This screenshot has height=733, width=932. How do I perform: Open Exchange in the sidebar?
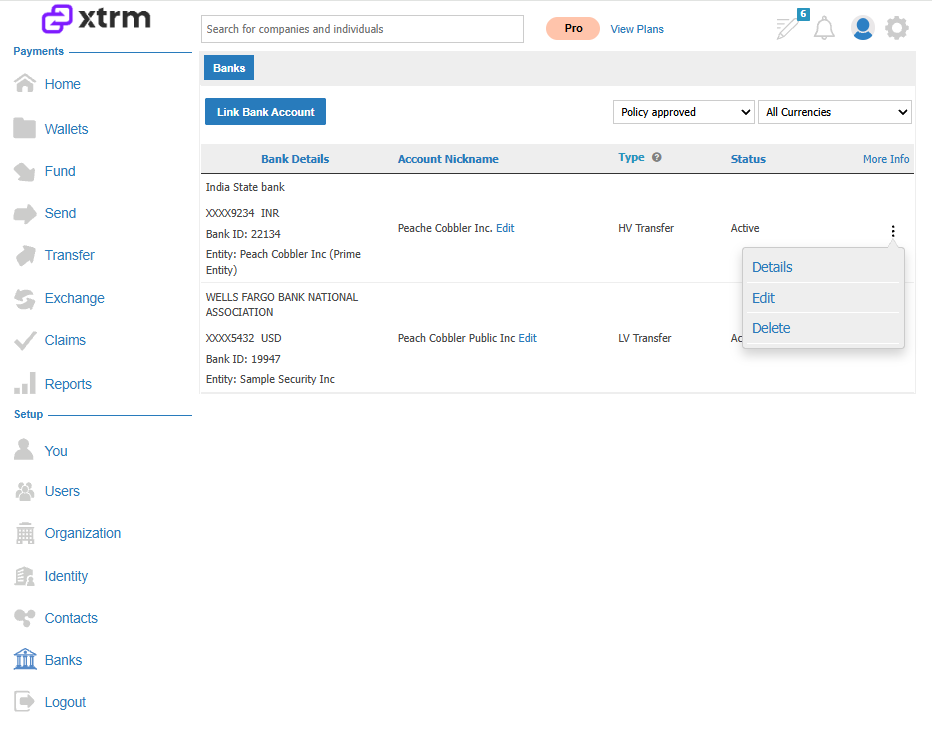[74, 298]
